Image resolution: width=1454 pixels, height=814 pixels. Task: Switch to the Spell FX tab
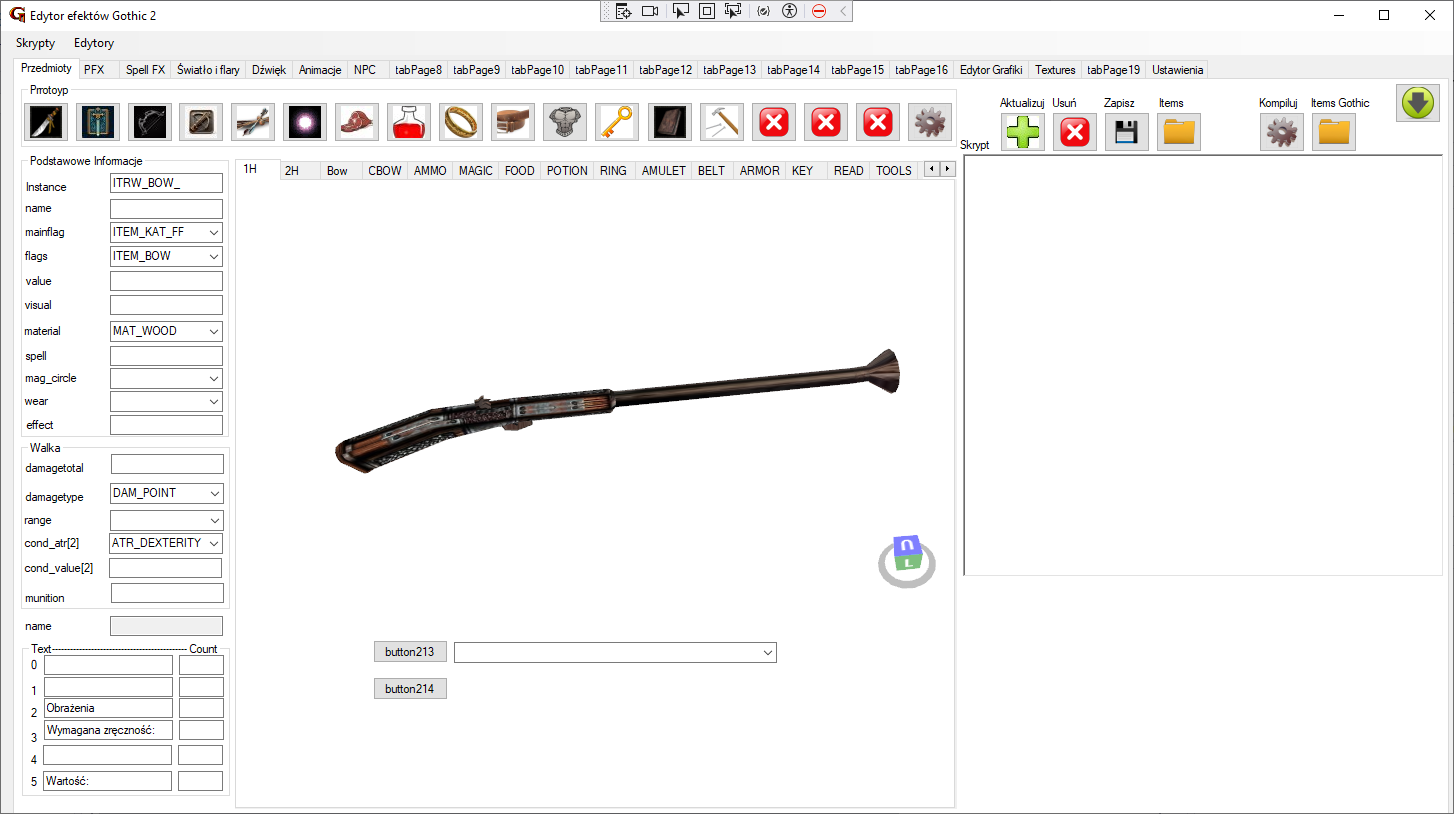pos(145,70)
